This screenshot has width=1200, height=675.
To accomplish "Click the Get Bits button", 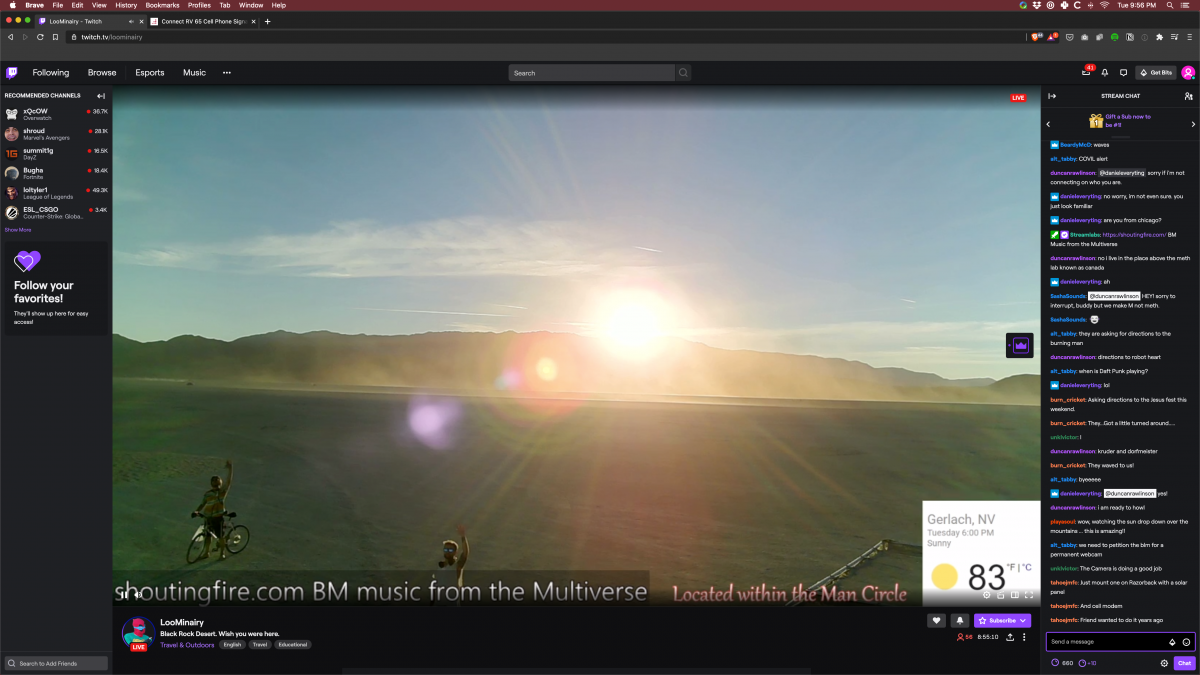I will tap(1155, 72).
